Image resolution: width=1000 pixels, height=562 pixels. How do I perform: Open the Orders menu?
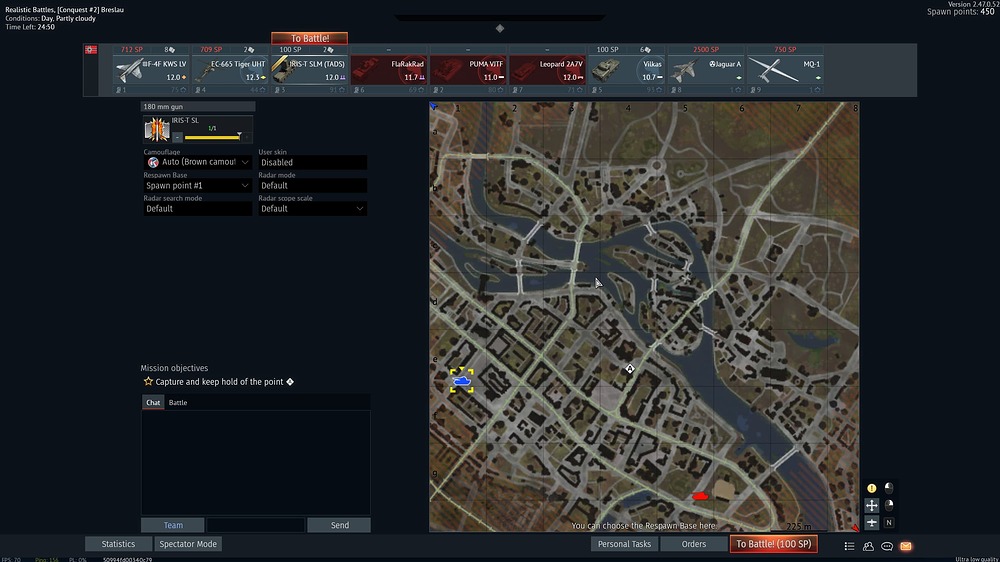(x=694, y=544)
